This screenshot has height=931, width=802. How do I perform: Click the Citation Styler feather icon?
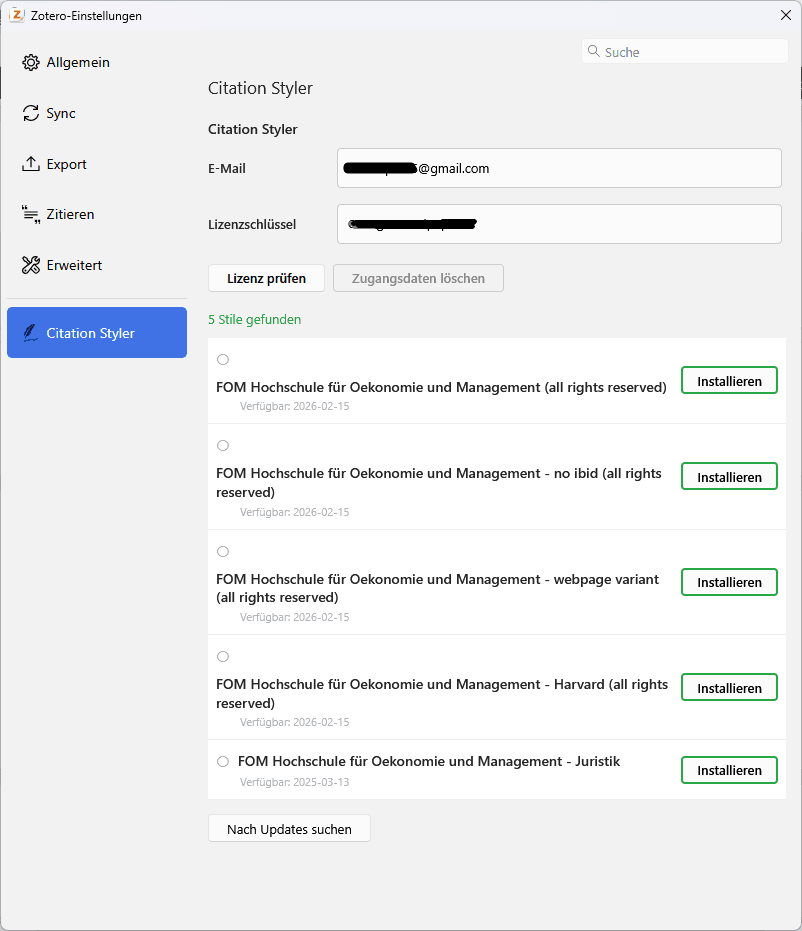coord(30,333)
